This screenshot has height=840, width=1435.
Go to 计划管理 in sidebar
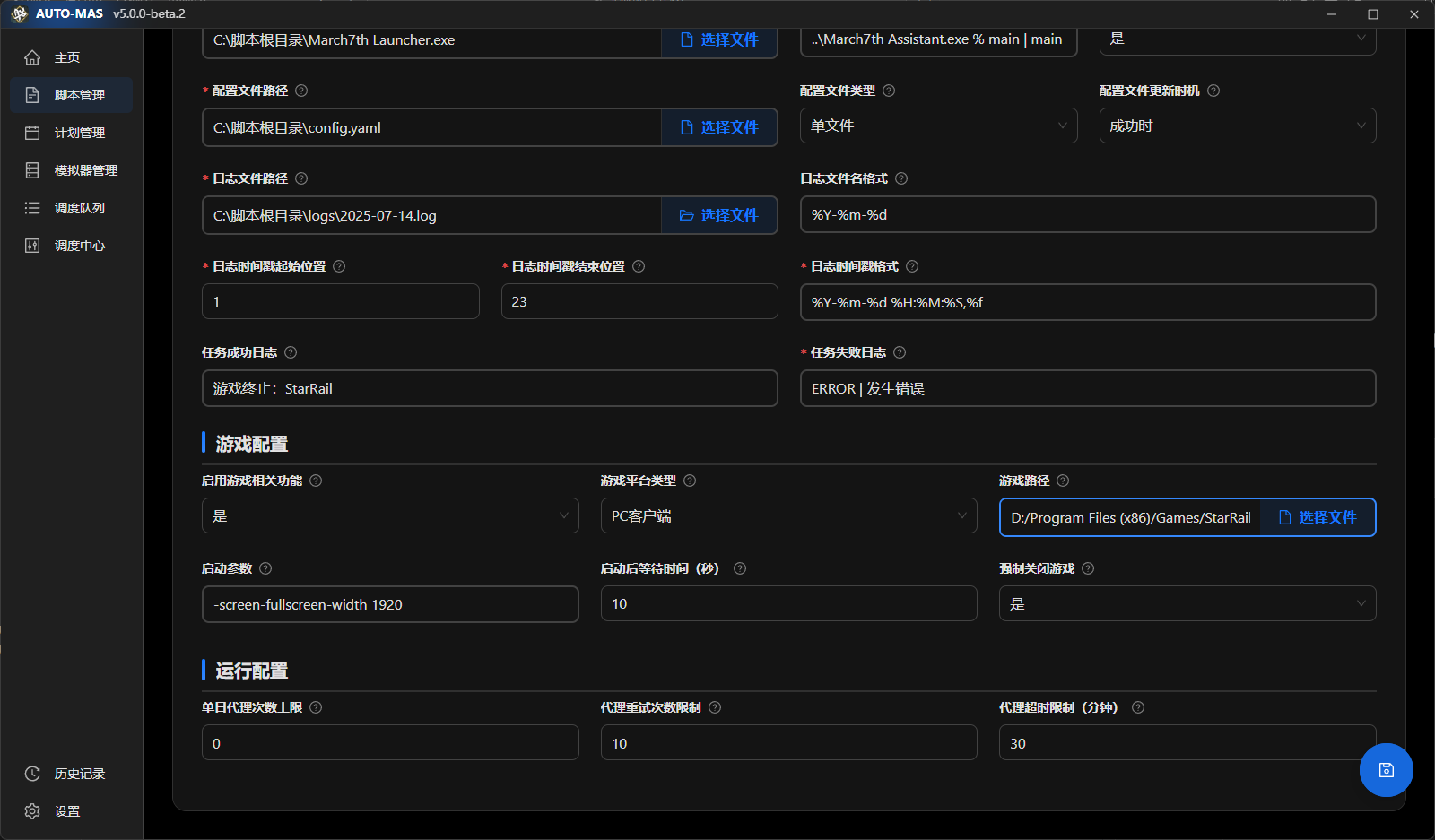click(x=79, y=133)
